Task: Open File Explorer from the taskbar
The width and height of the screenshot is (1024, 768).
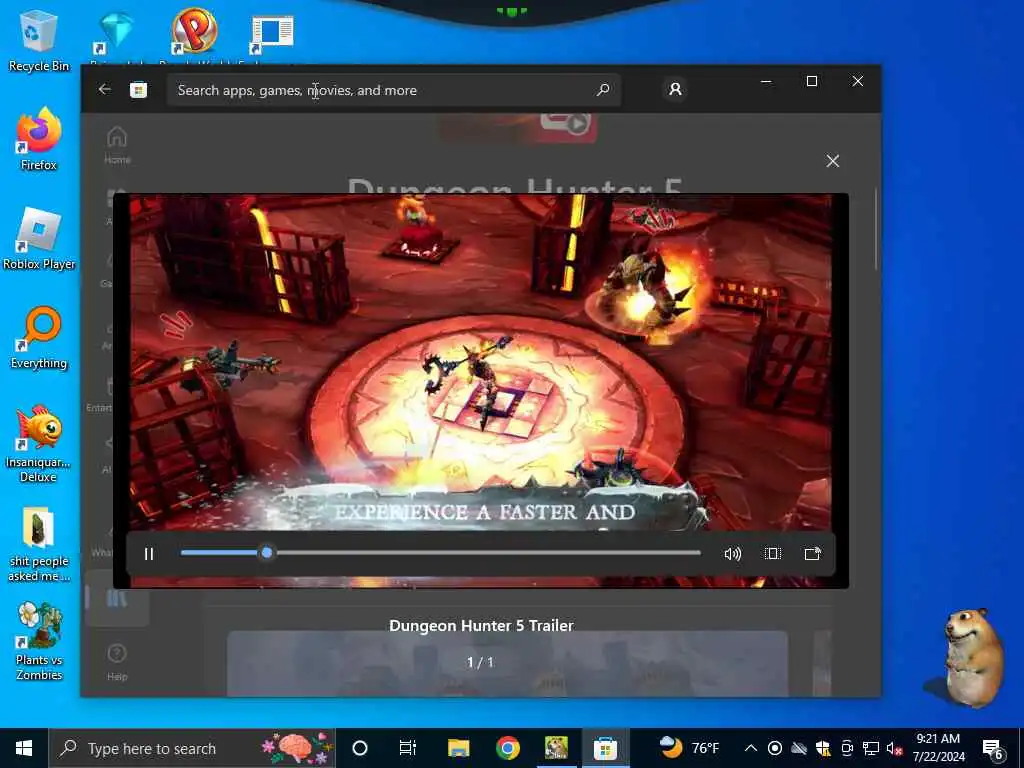Action: (x=458, y=748)
